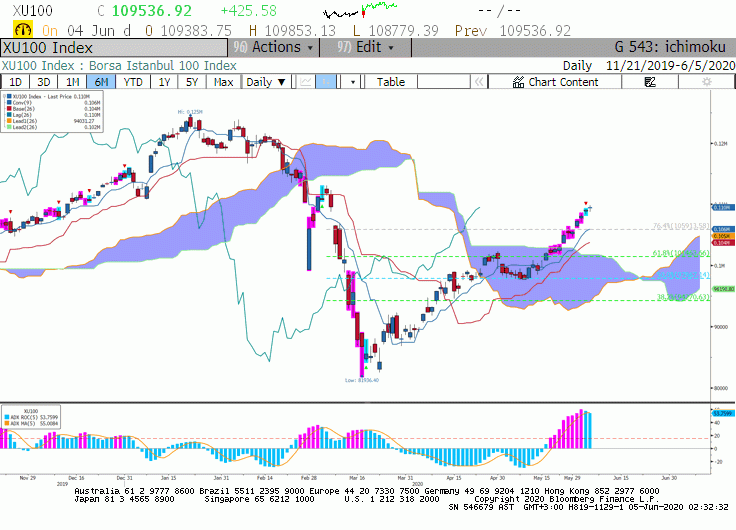The image size is (736, 530).
Task: Select the YTD range tab
Action: 133,82
